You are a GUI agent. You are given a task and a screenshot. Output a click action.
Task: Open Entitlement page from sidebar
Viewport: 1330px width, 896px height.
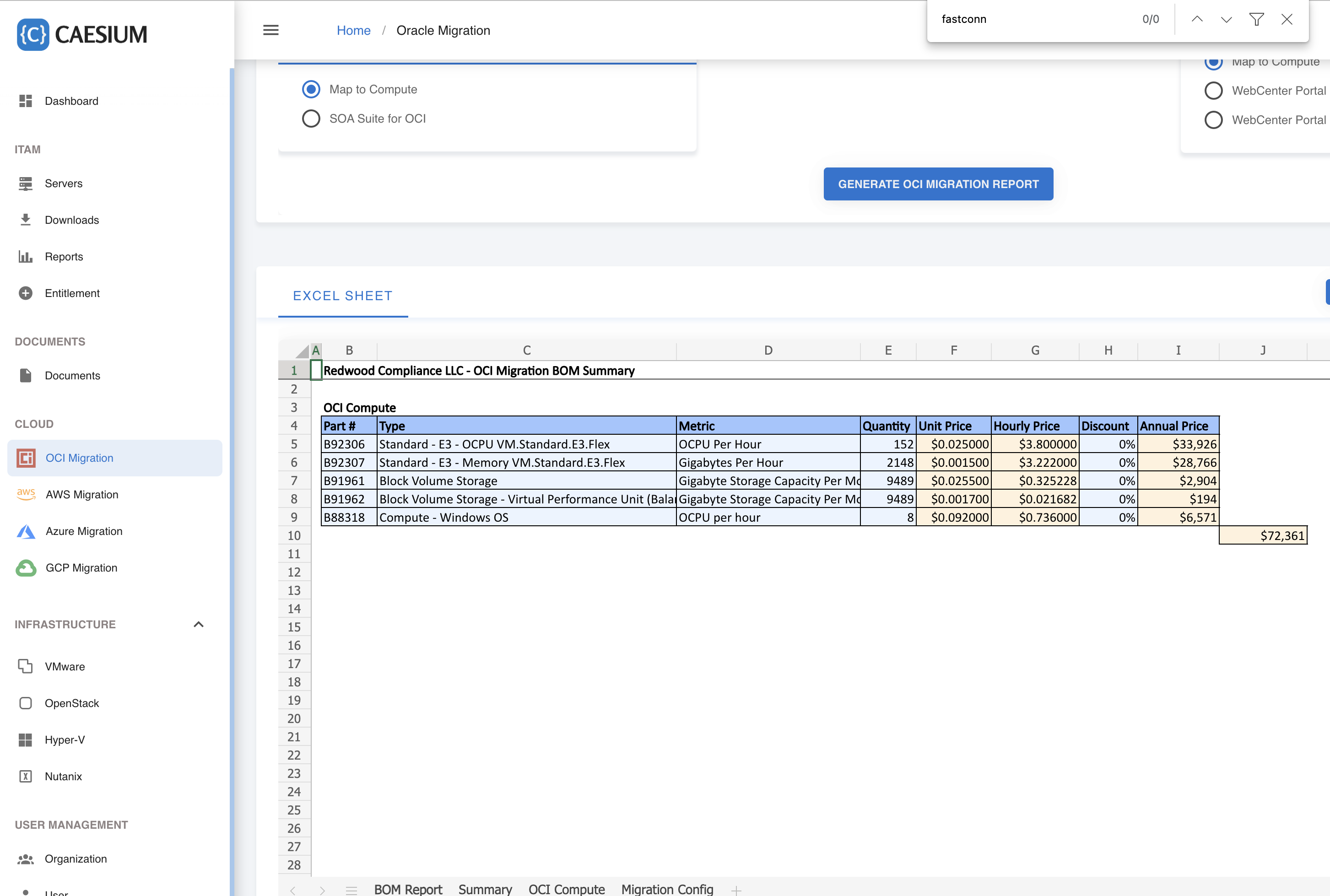coord(73,293)
